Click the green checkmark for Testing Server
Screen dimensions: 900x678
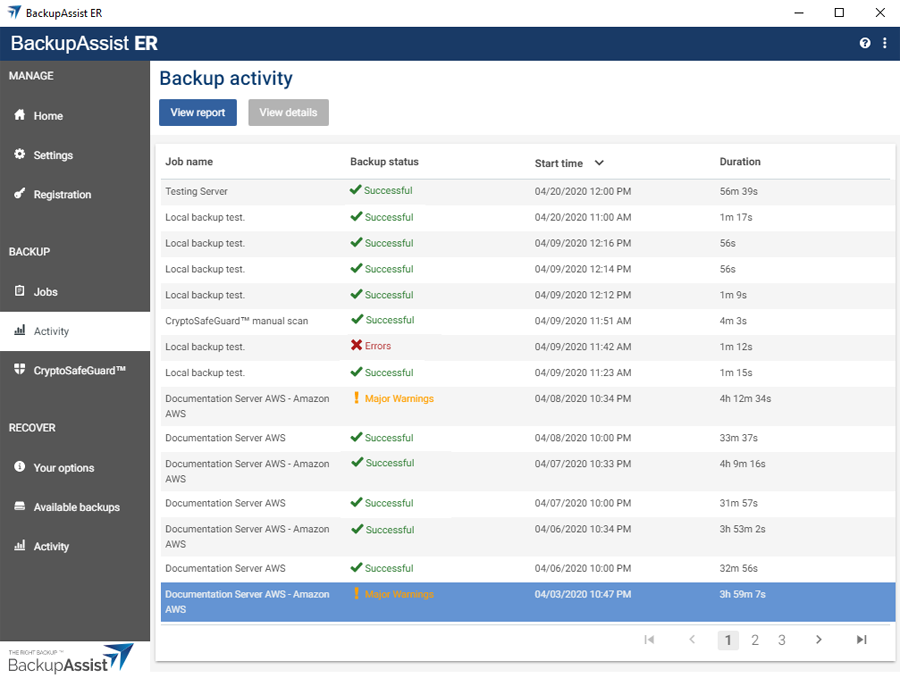pyautogui.click(x=355, y=189)
